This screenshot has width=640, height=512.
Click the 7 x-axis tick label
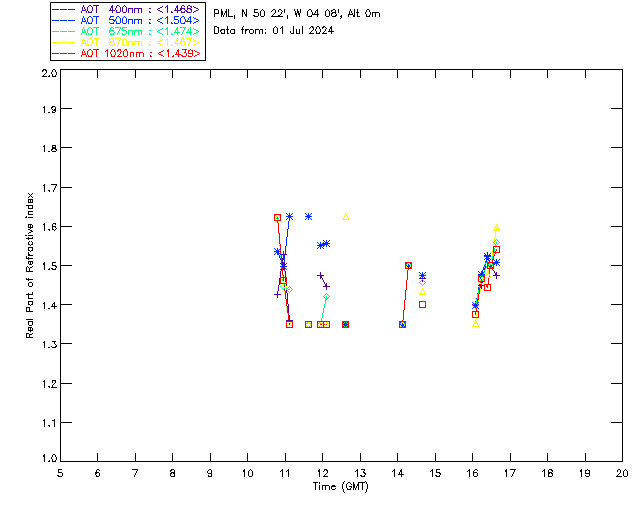[135, 473]
